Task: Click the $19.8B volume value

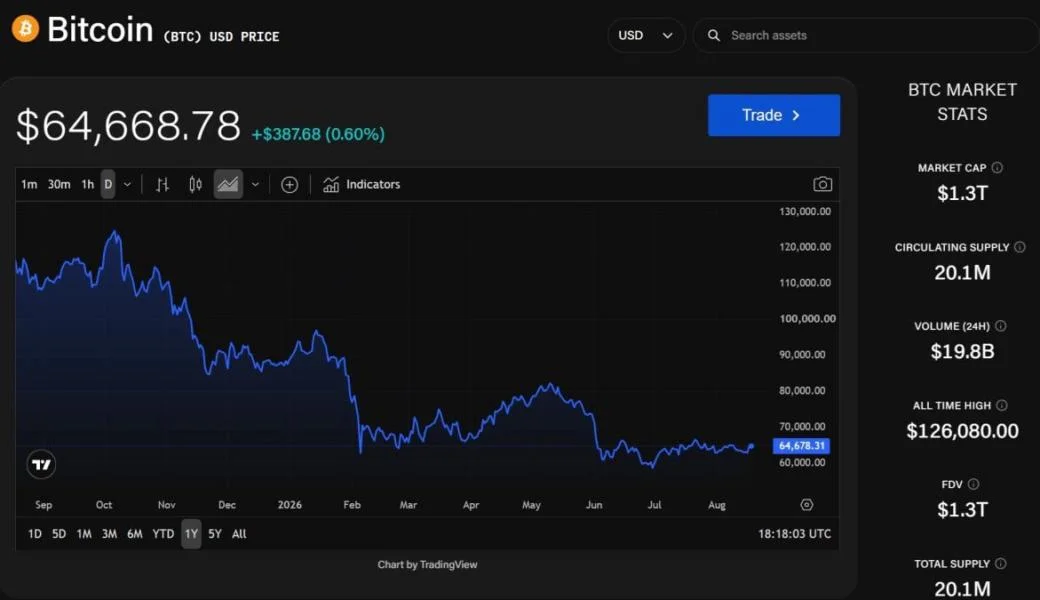Action: [x=962, y=351]
